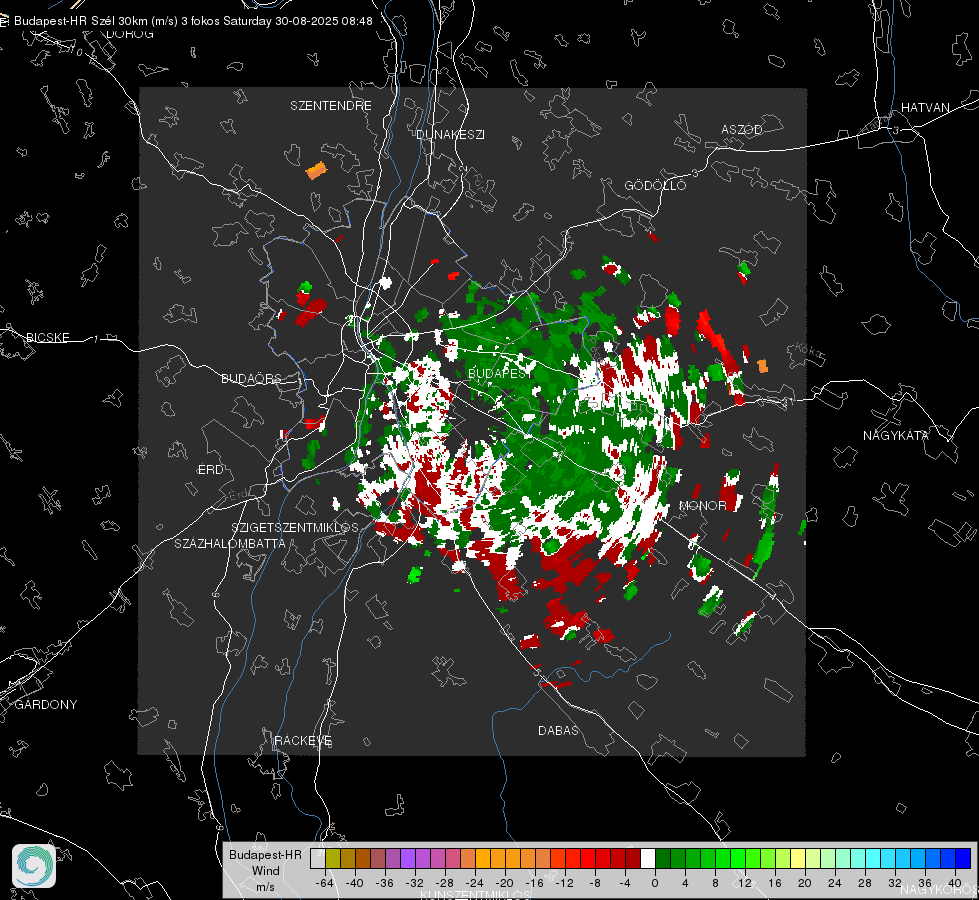Click the swirl logo icon at bottom left

click(x=34, y=866)
